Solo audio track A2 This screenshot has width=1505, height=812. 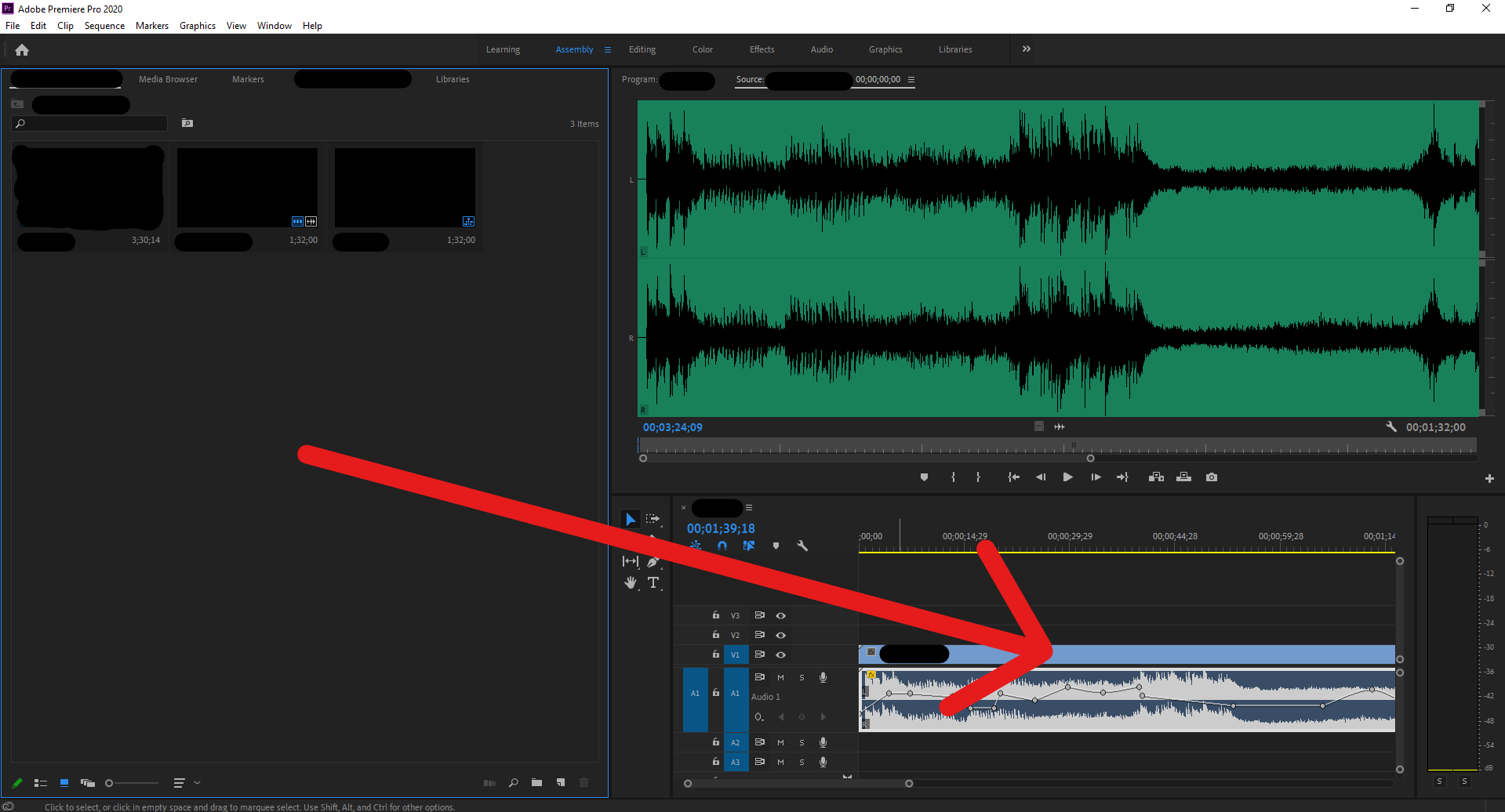(x=802, y=742)
